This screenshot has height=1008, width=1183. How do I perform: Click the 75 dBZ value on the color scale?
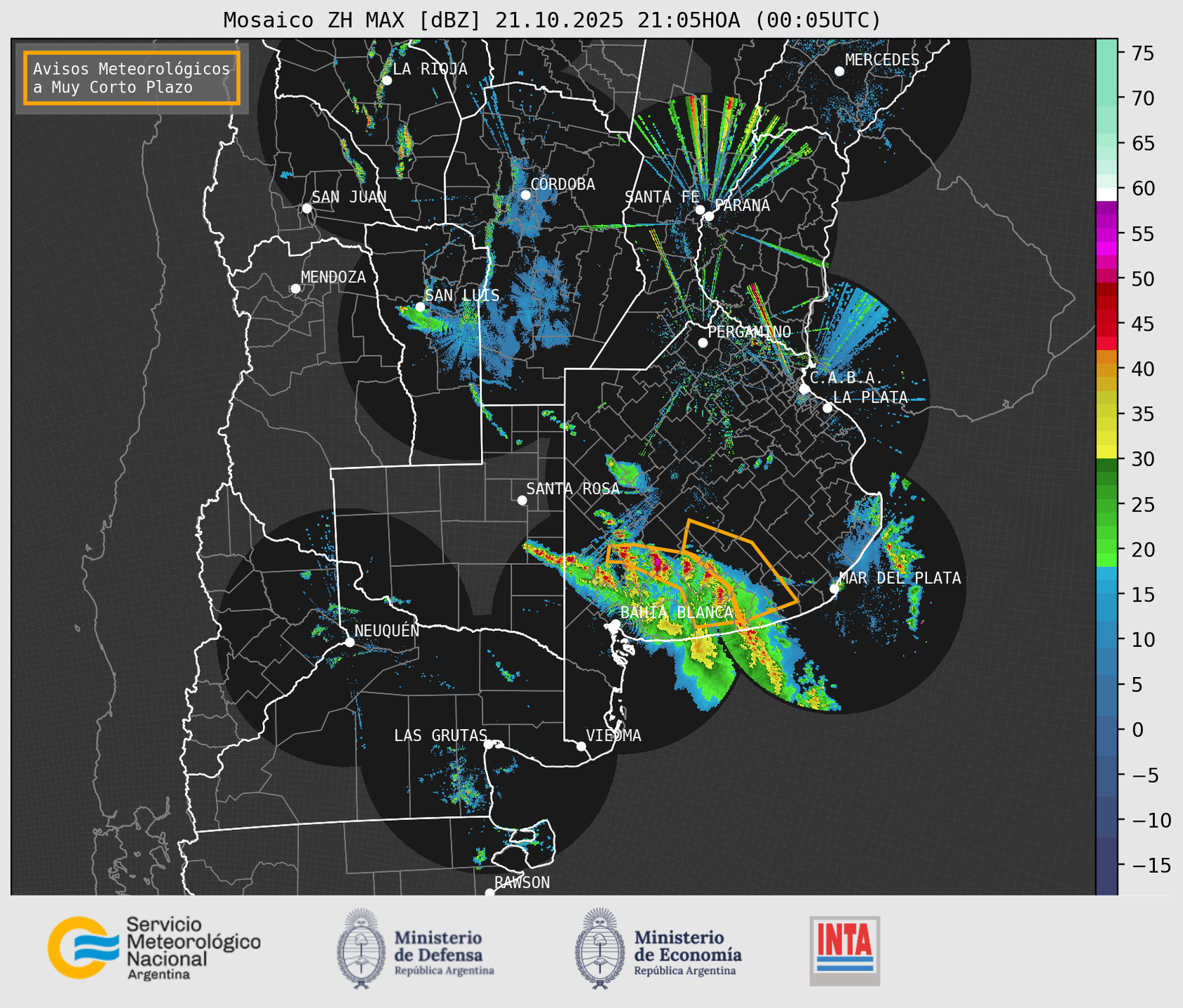pos(1142,53)
